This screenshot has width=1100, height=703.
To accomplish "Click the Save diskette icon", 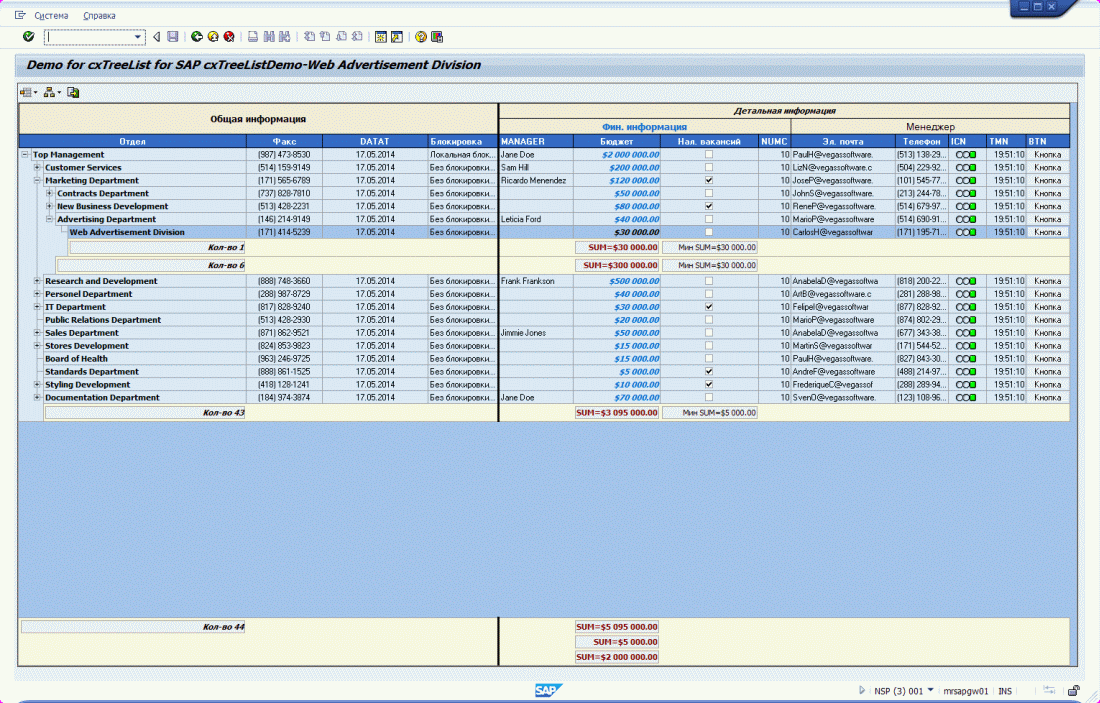I will [173, 36].
